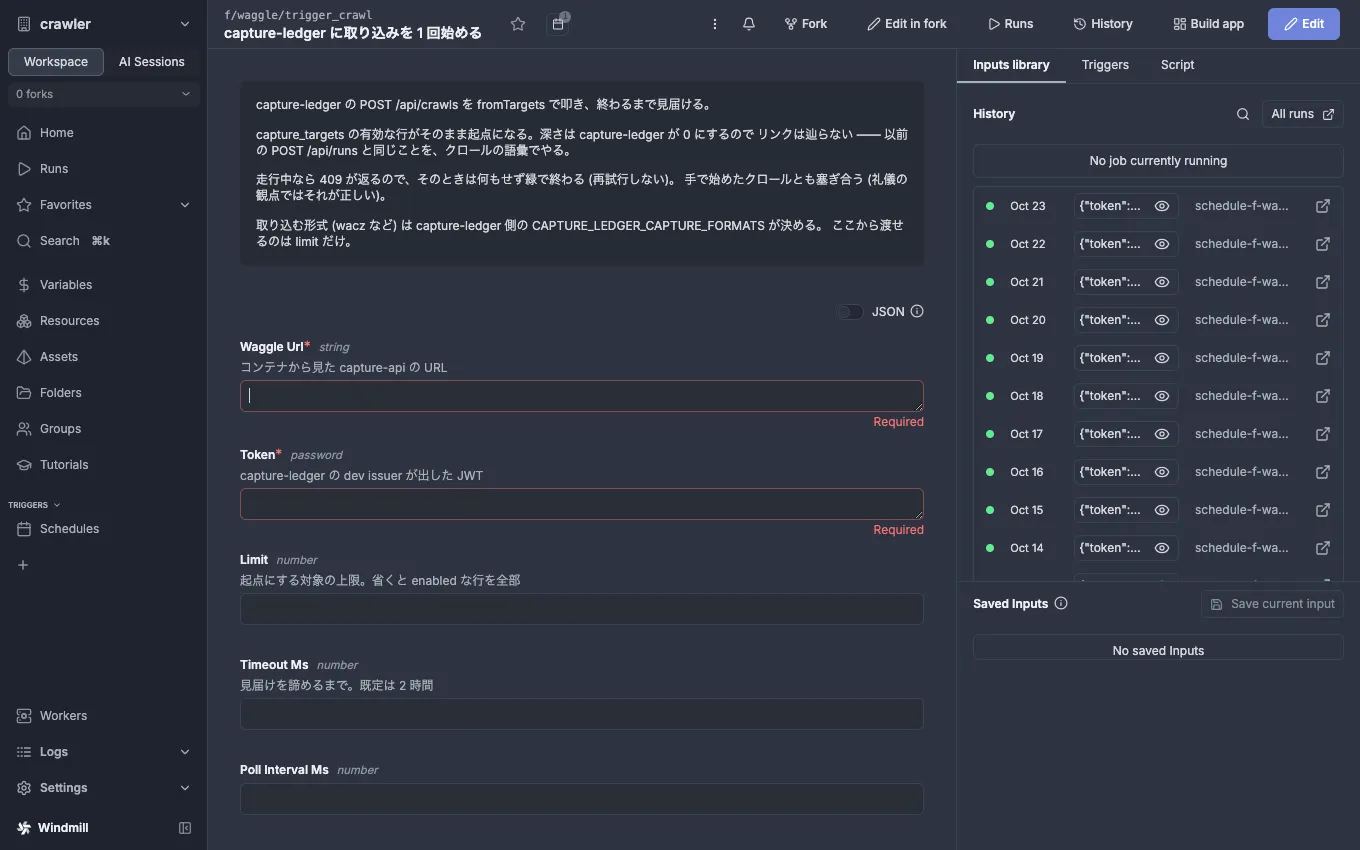Open Oct 23 run in new tab
The image size is (1360, 850).
point(1323,206)
